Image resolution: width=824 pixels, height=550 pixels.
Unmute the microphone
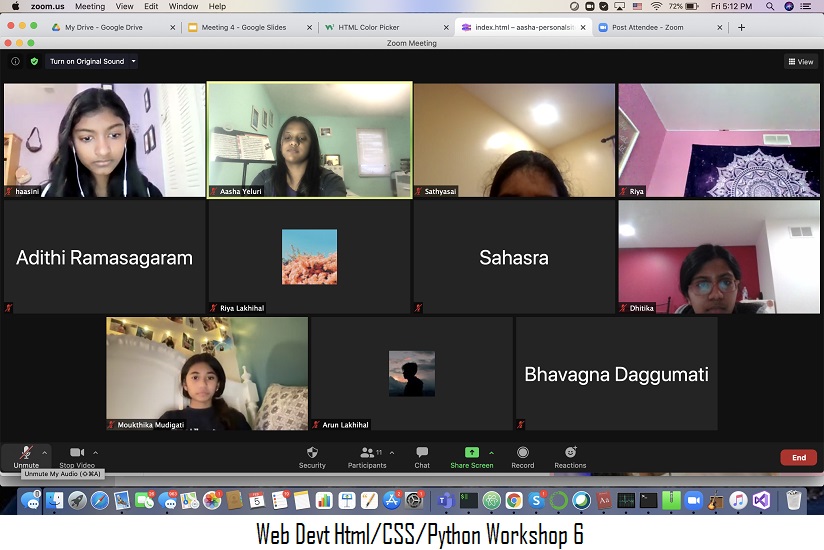tap(26, 453)
